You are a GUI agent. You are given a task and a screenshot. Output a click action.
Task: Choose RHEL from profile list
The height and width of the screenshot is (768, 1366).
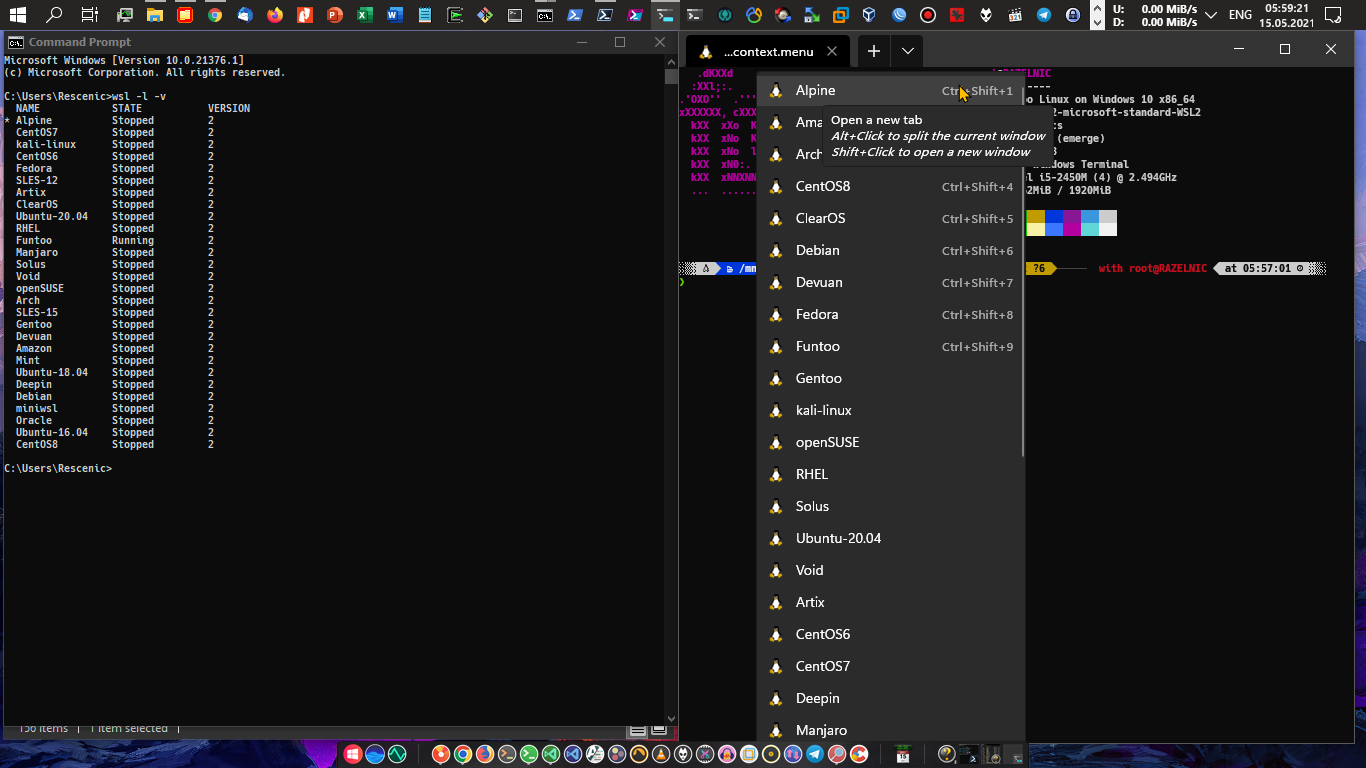coord(891,474)
